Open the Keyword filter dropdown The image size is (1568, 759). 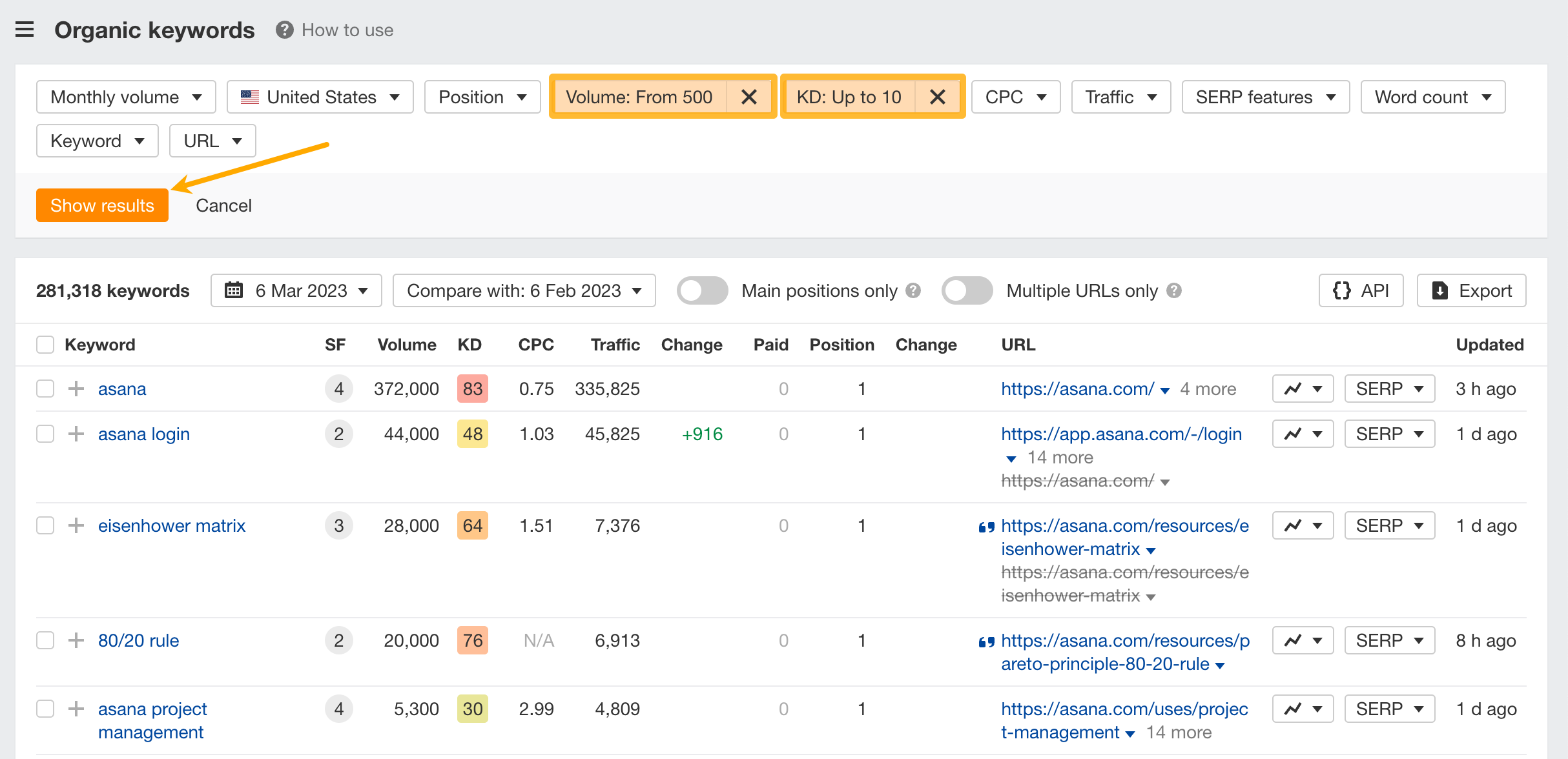coord(98,141)
